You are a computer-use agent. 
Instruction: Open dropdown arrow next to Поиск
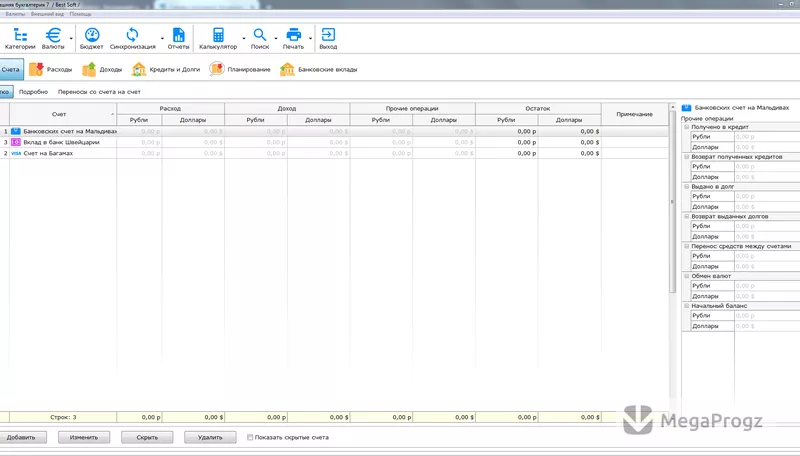[x=276, y=39]
